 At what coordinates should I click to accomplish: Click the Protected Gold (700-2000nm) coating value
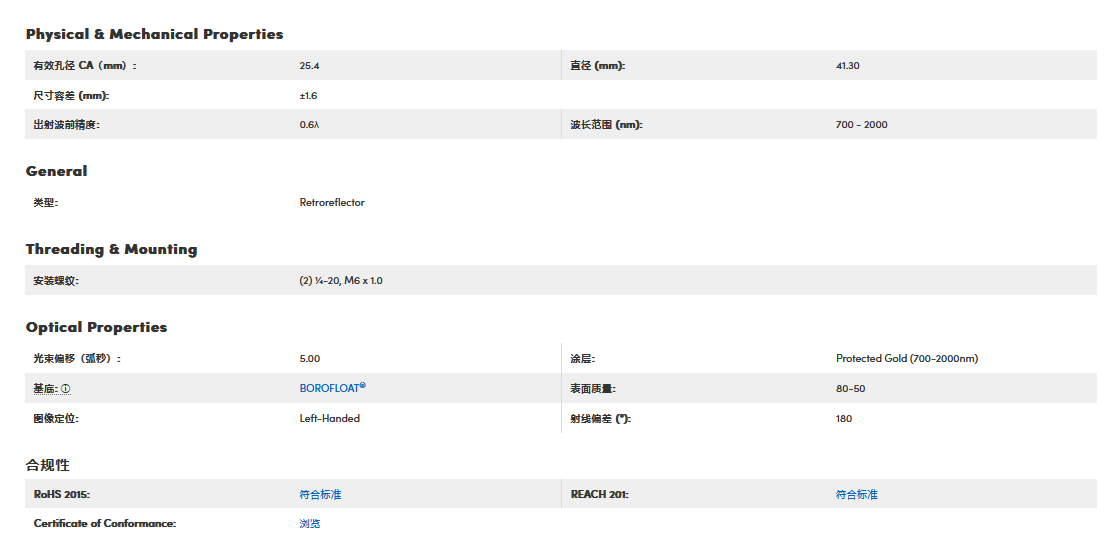pos(906,358)
